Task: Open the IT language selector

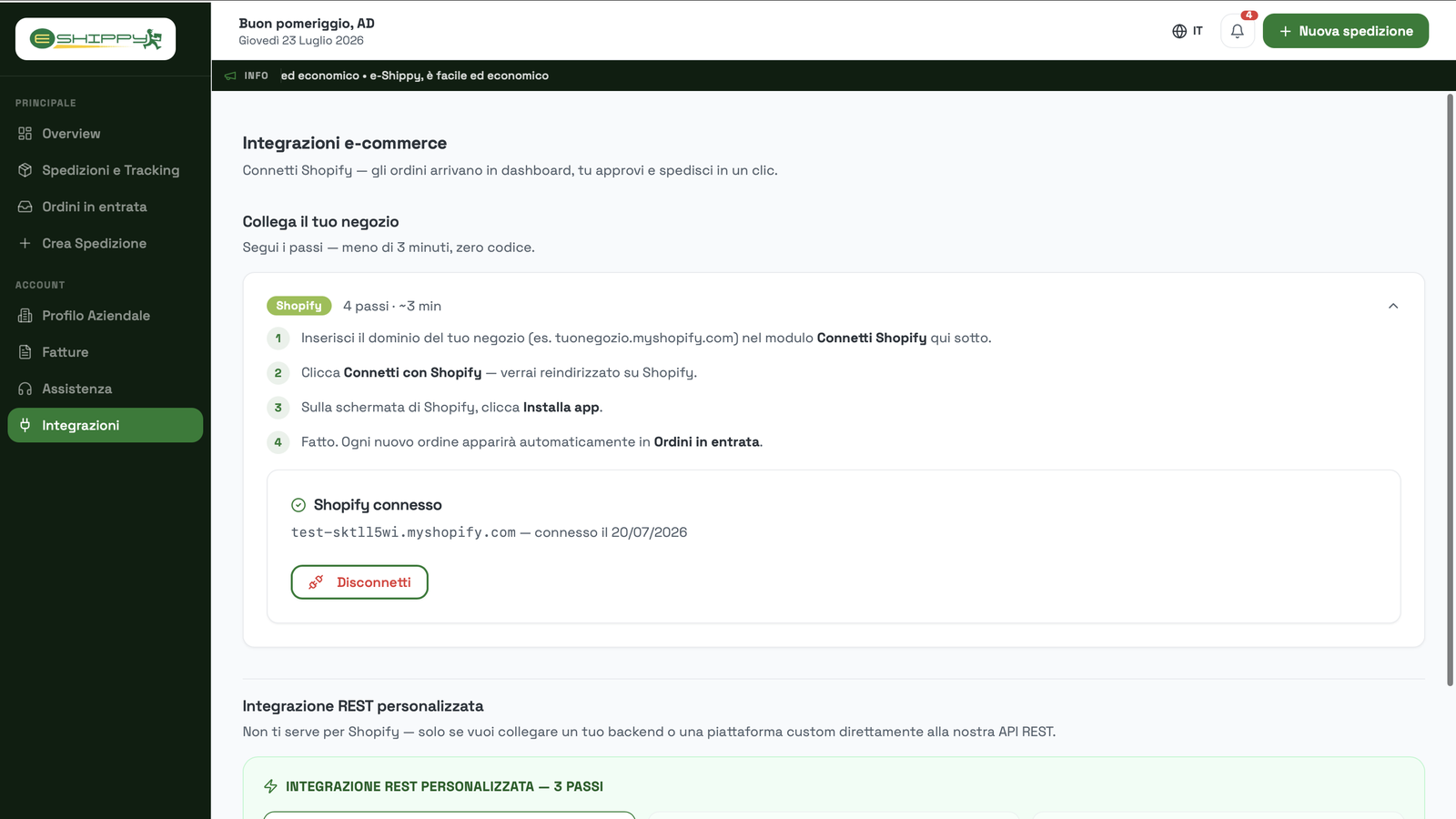Action: click(x=1188, y=31)
